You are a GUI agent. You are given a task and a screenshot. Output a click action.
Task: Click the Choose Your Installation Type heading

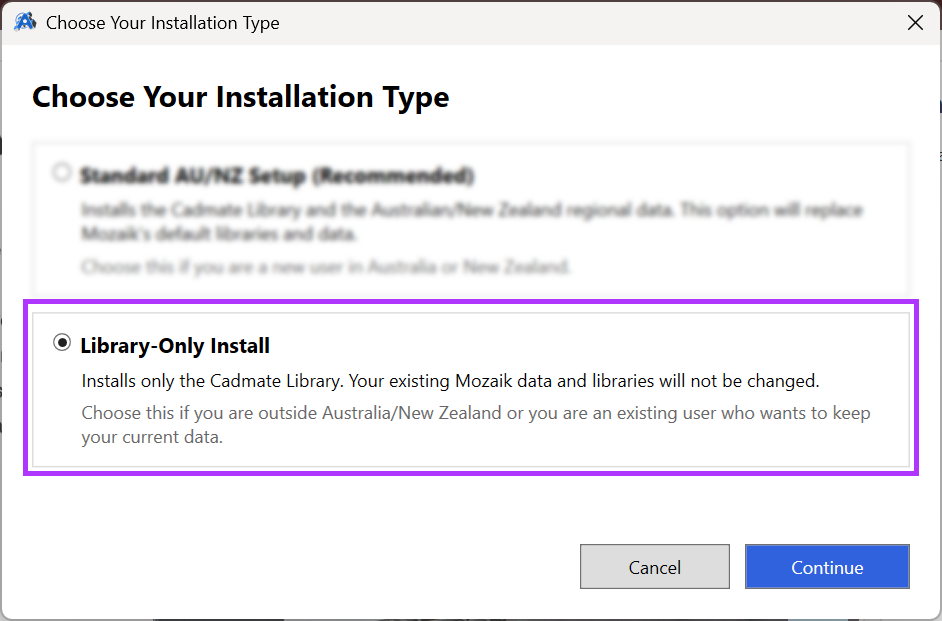point(240,97)
